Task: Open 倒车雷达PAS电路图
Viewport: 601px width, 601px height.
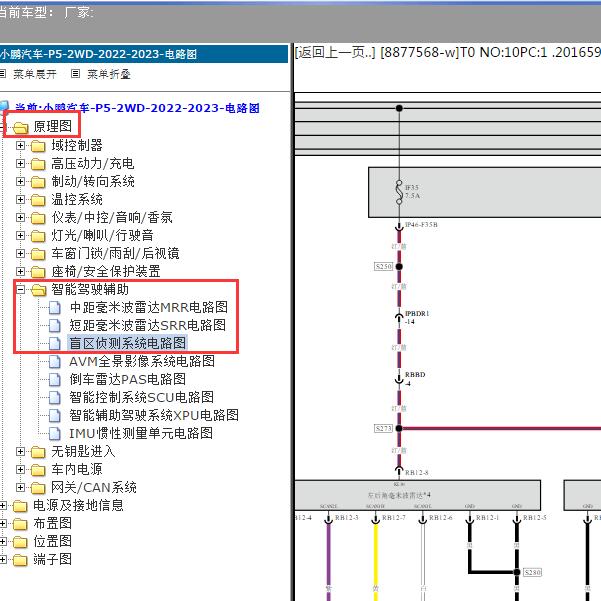Action: 128,379
